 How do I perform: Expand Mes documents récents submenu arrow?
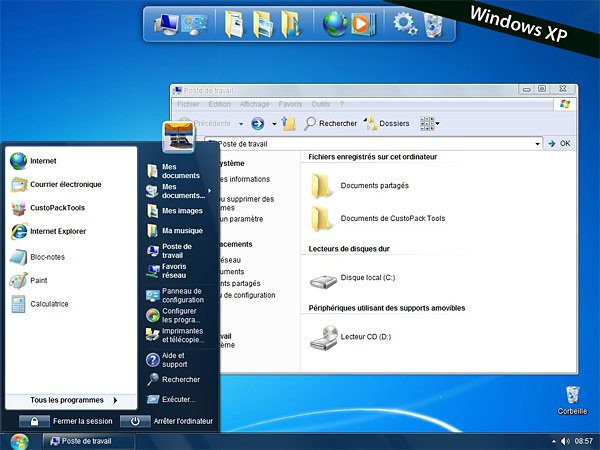click(210, 191)
